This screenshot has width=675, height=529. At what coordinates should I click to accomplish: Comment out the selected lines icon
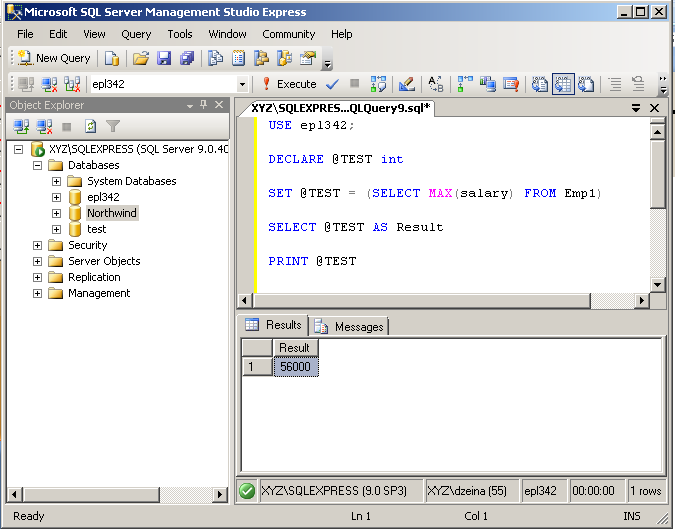[615, 84]
